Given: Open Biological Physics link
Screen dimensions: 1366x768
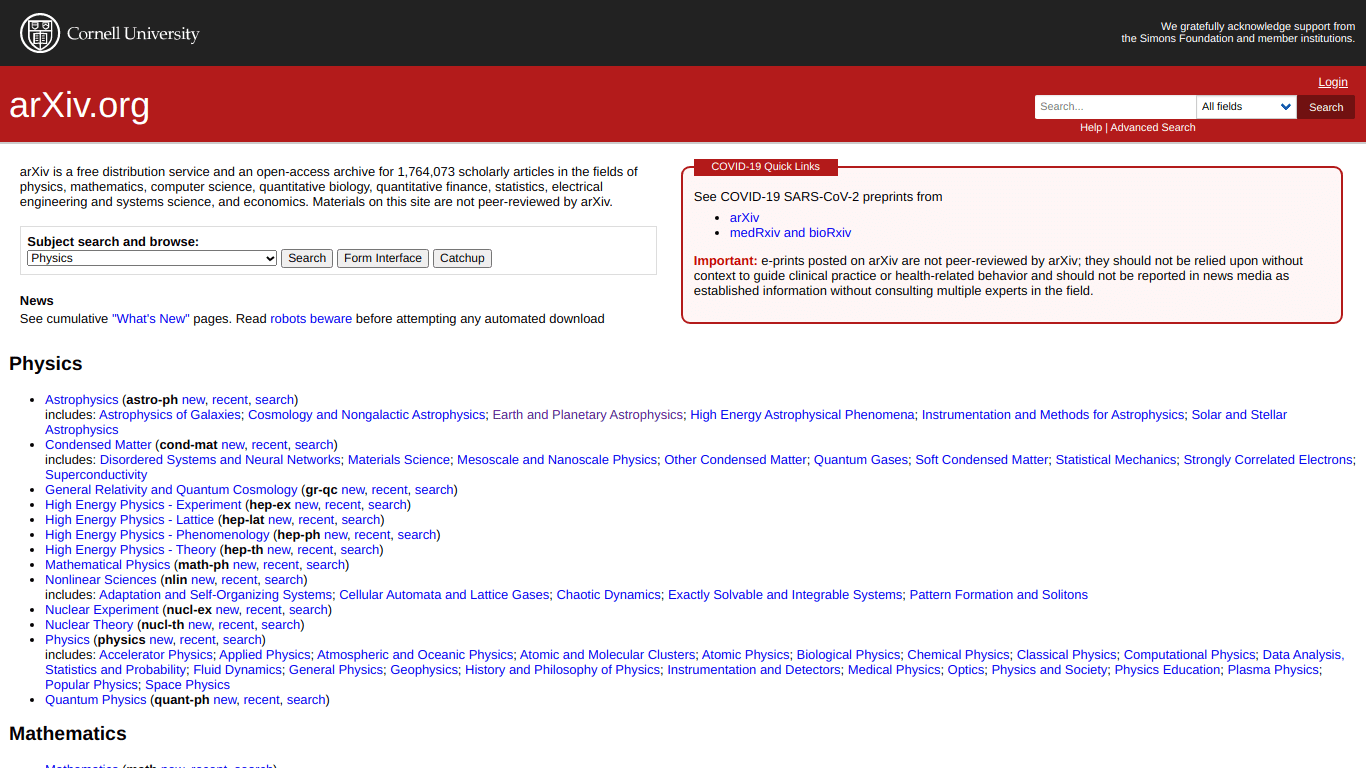Looking at the screenshot, I should (x=848, y=655).
